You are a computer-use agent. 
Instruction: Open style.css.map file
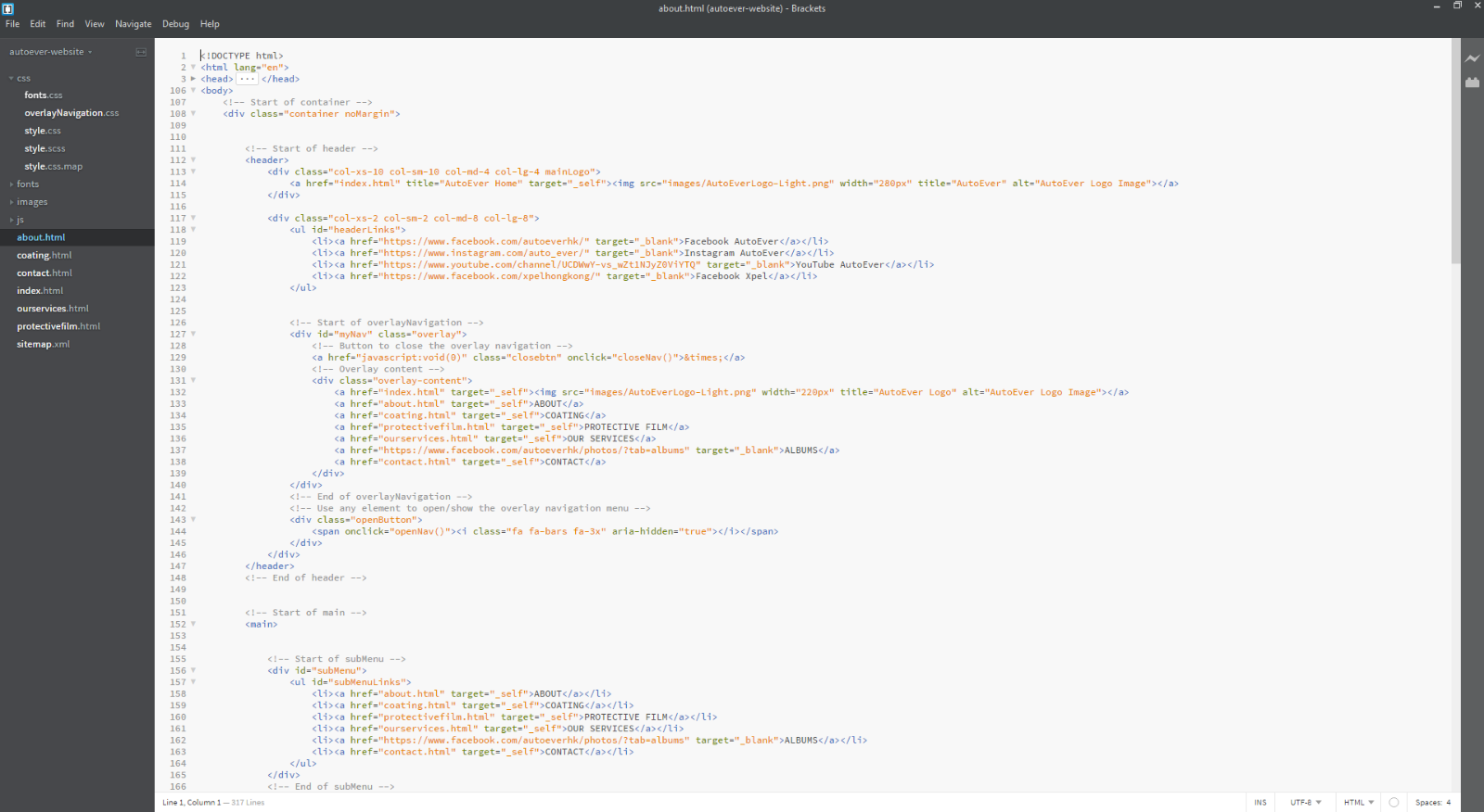click(53, 167)
